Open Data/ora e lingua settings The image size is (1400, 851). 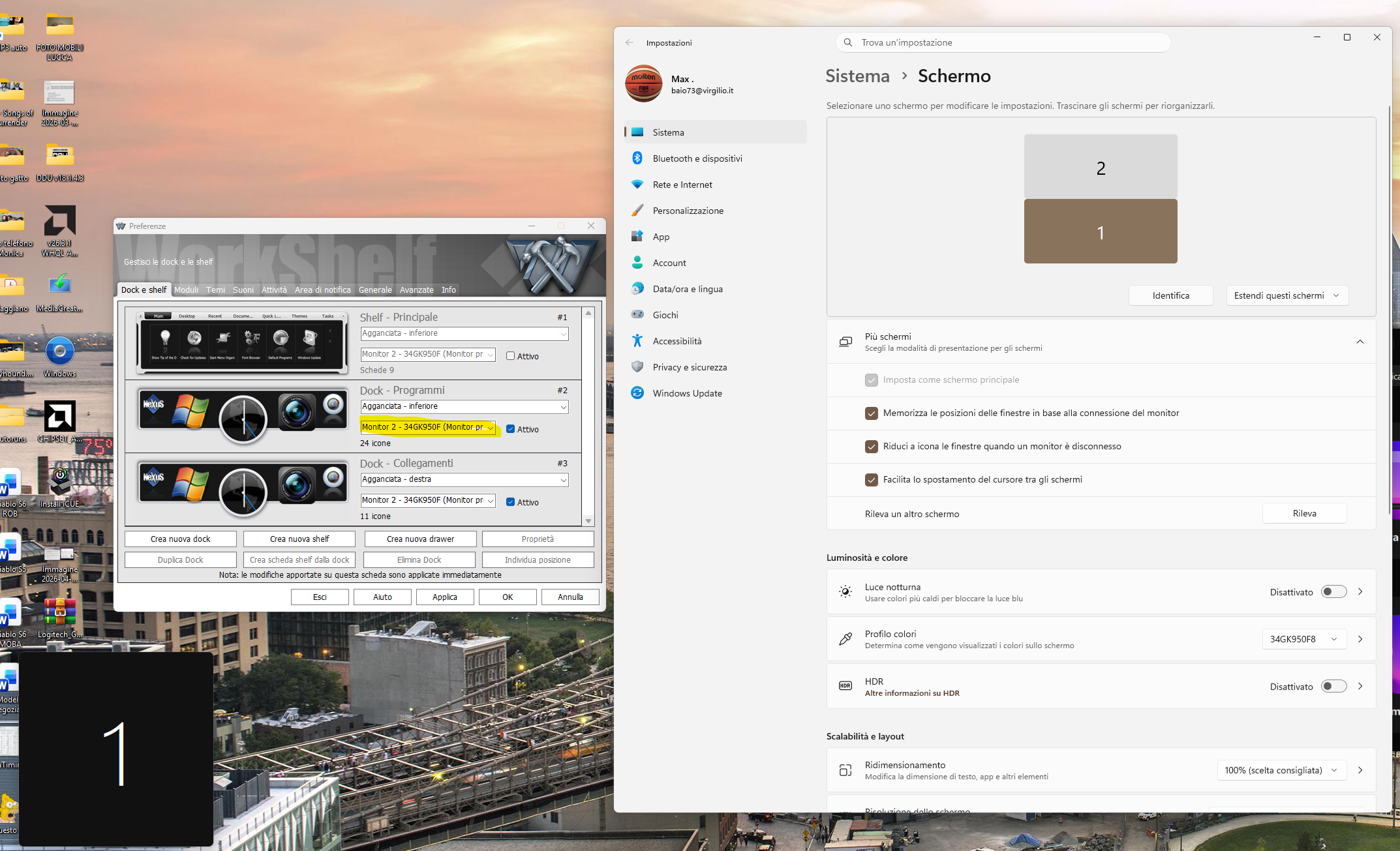(715, 289)
